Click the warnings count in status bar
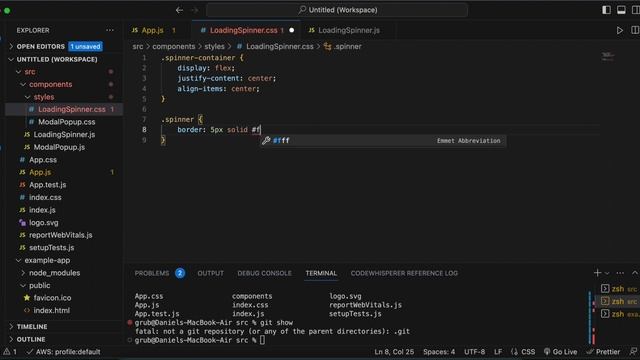The height and width of the screenshot is (360, 640). [x=10, y=352]
